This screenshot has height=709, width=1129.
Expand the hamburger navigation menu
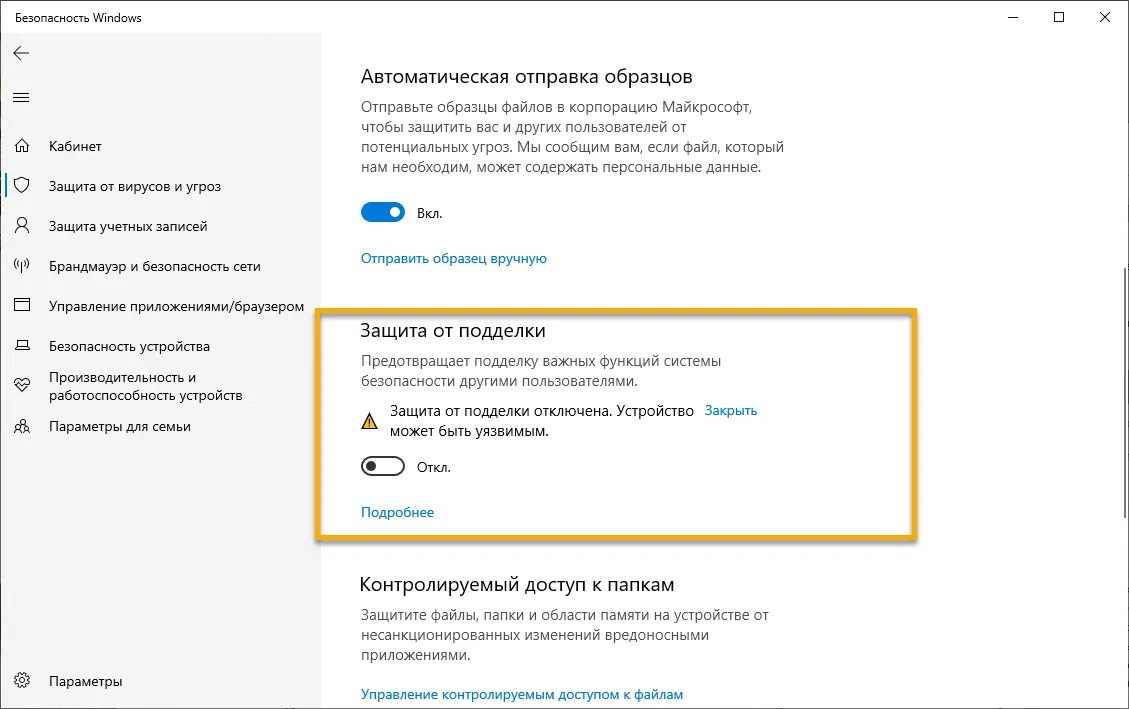click(21, 97)
